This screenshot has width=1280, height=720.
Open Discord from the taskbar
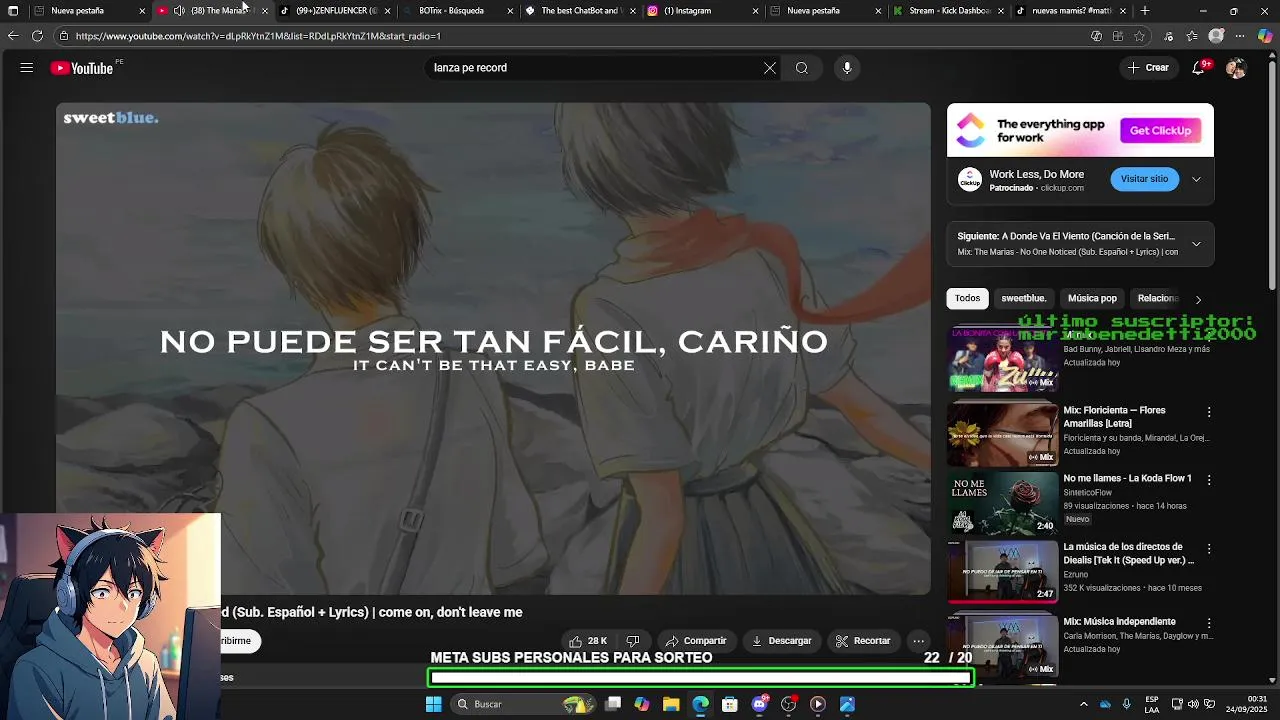760,704
